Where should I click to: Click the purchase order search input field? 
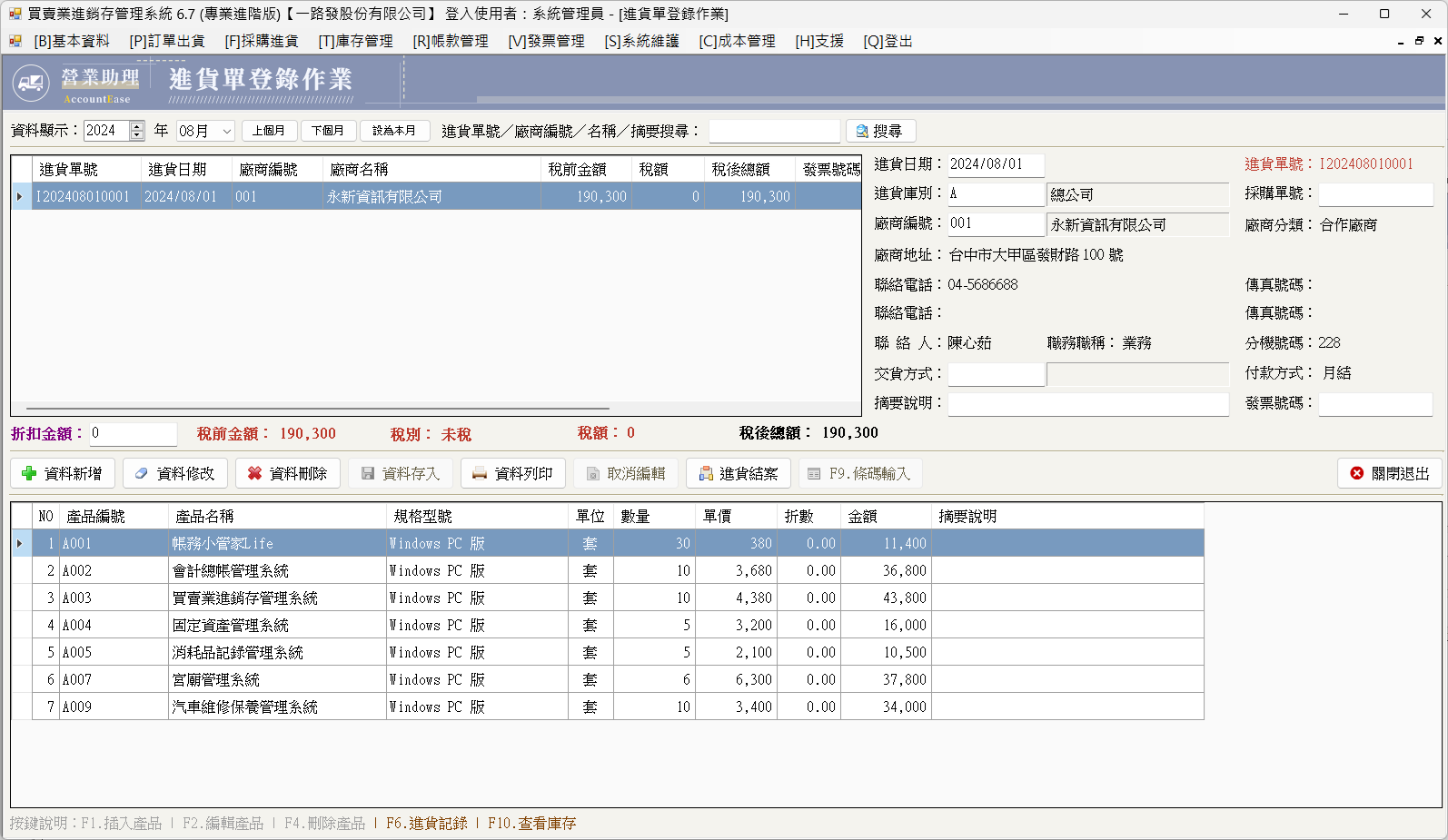coord(774,131)
